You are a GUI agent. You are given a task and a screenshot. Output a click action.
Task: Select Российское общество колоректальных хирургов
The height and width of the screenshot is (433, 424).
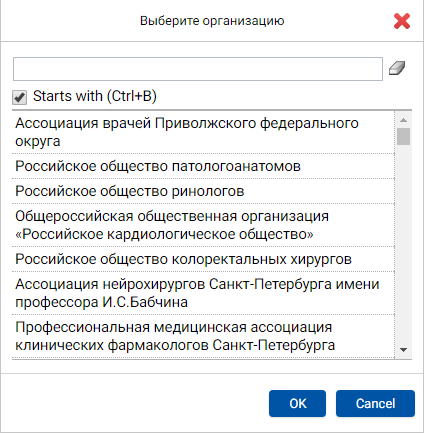coord(203,259)
